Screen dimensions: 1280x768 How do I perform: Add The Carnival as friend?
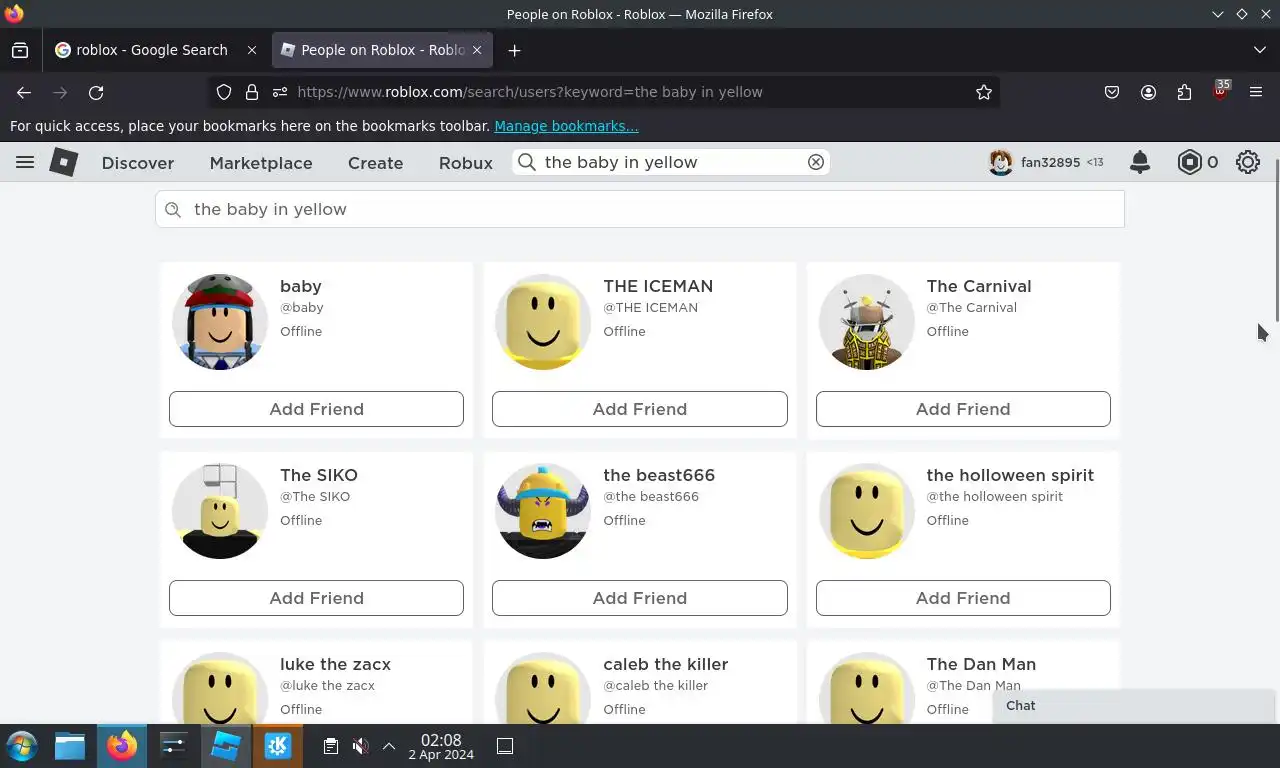point(963,409)
